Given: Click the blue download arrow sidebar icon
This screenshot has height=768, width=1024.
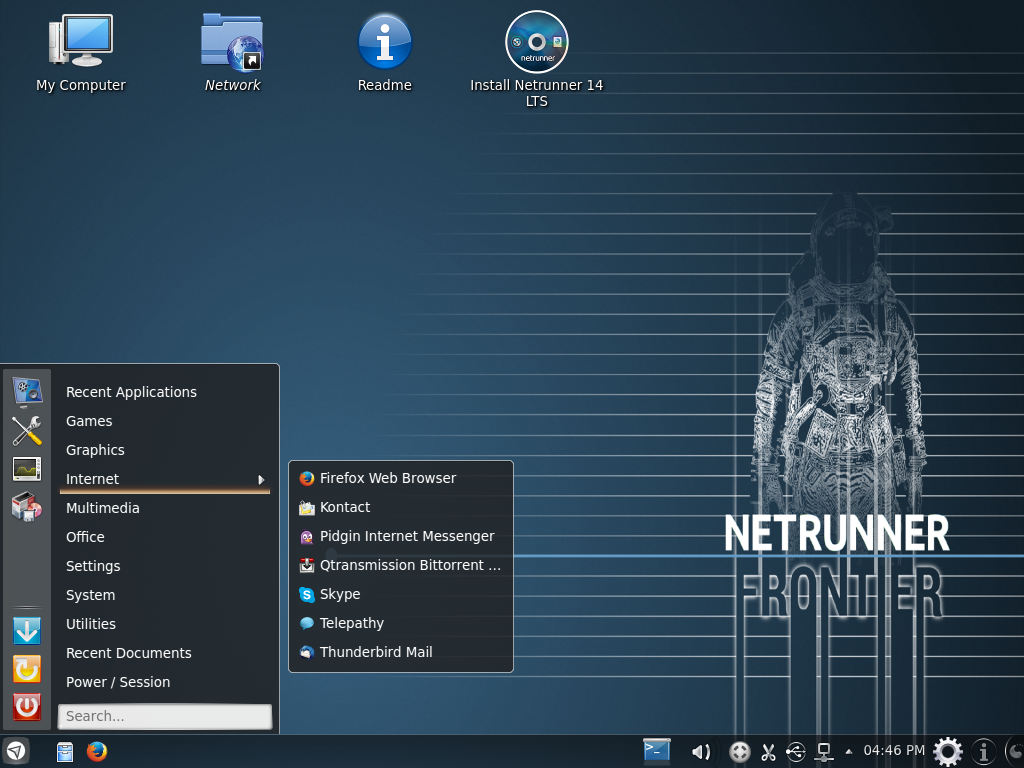Looking at the screenshot, I should (x=27, y=631).
